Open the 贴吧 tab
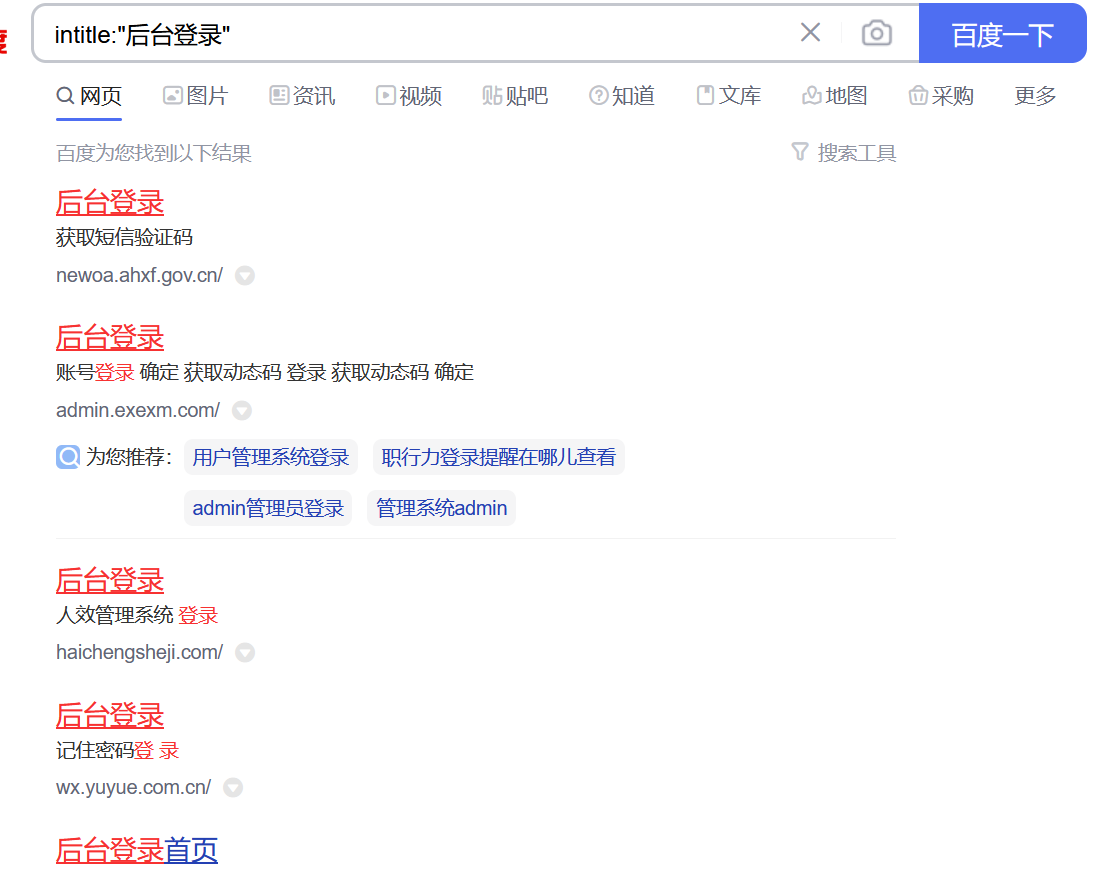The width and height of the screenshot is (1113, 875). pos(515,96)
